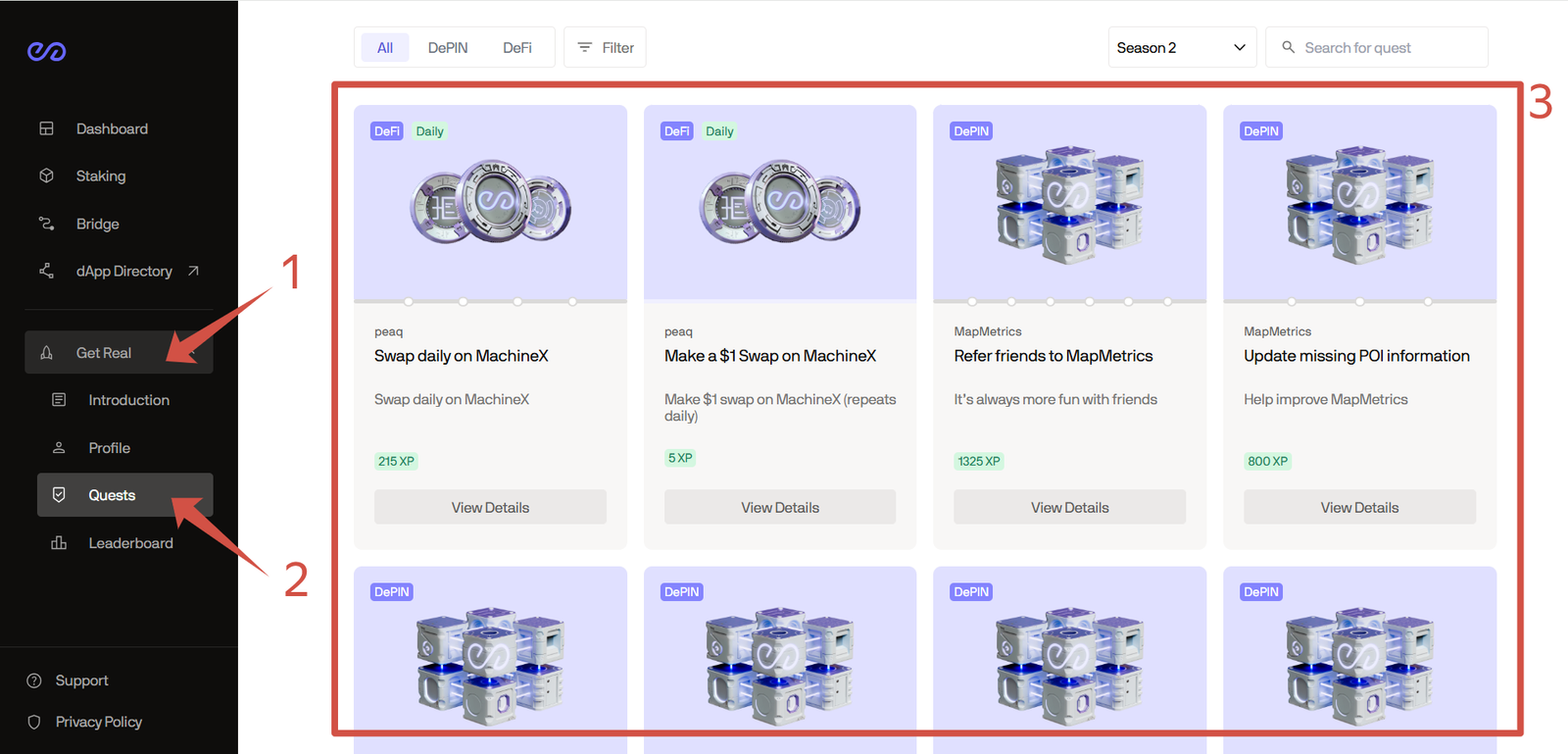View details for Refer friends to MapMetrics
The height and width of the screenshot is (754, 1568).
pyautogui.click(x=1069, y=507)
